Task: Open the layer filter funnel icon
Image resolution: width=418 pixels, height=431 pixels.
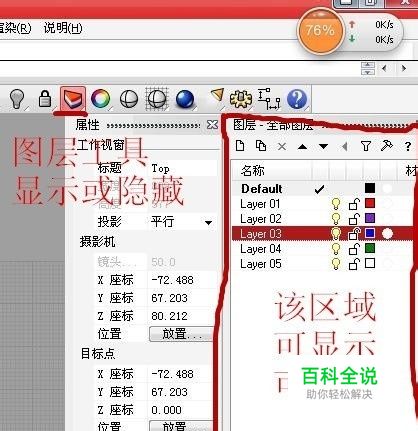Action: pos(366,146)
